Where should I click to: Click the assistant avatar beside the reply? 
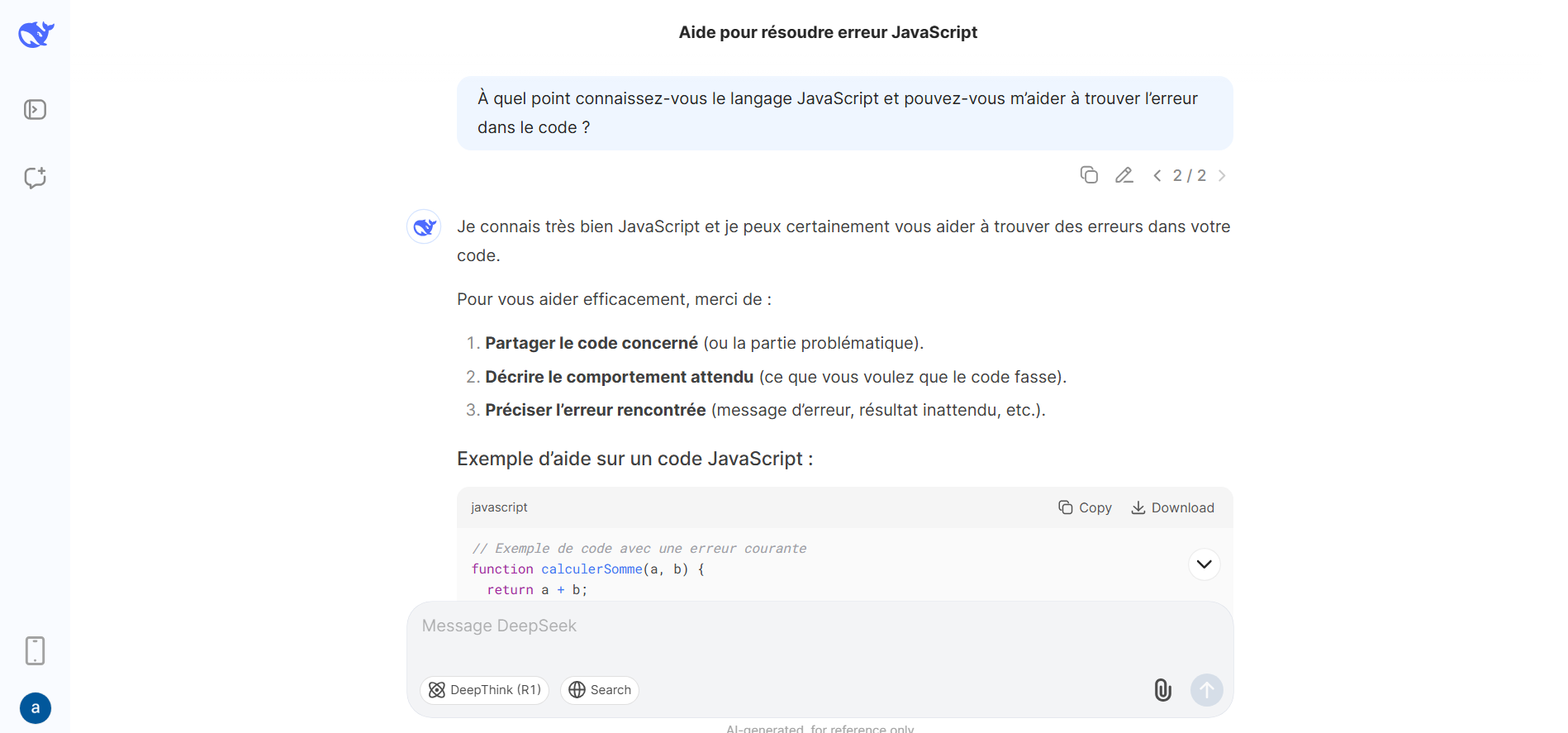coord(424,226)
